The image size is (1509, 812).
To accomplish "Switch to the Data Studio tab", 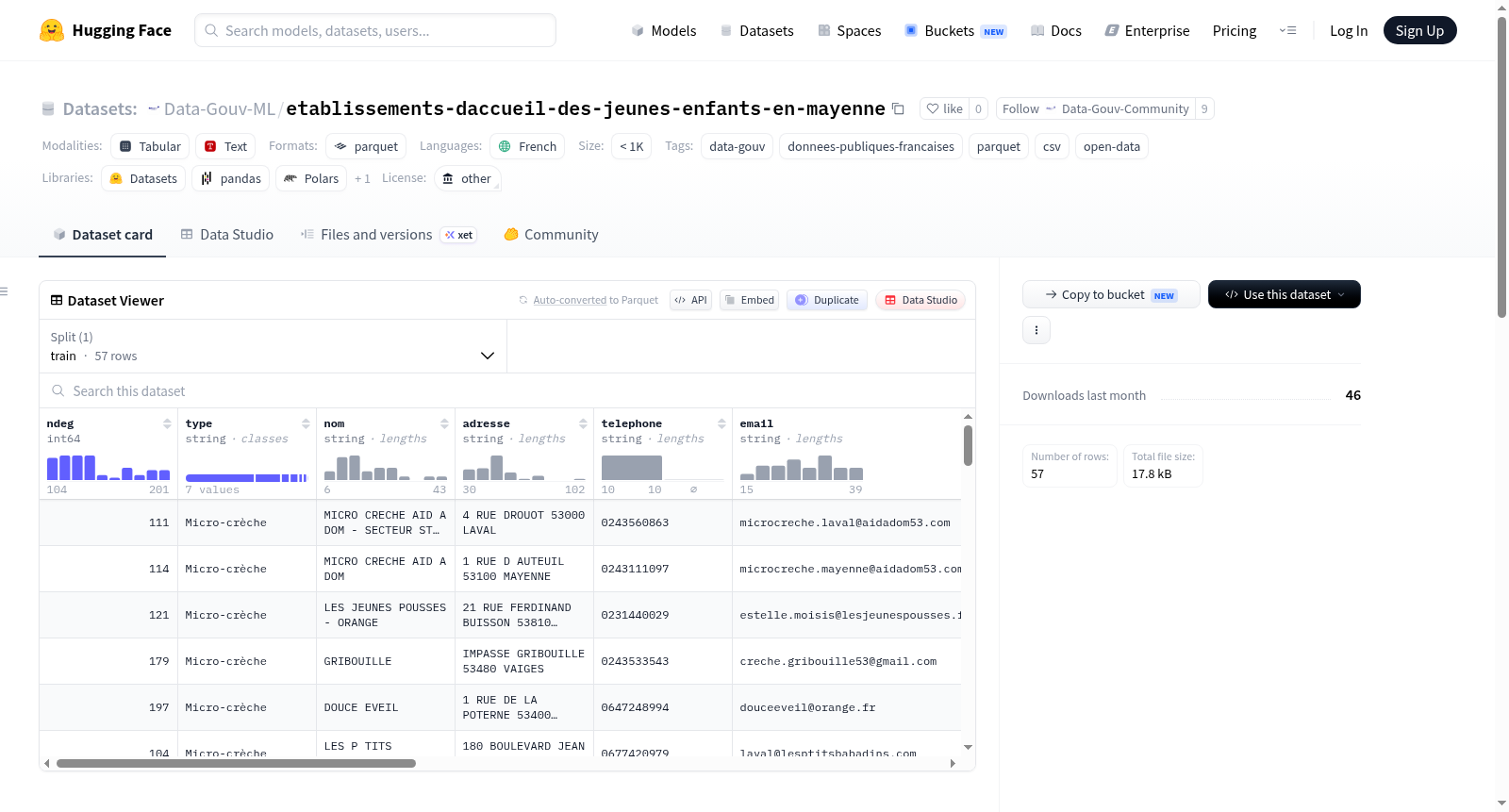I will coord(226,235).
